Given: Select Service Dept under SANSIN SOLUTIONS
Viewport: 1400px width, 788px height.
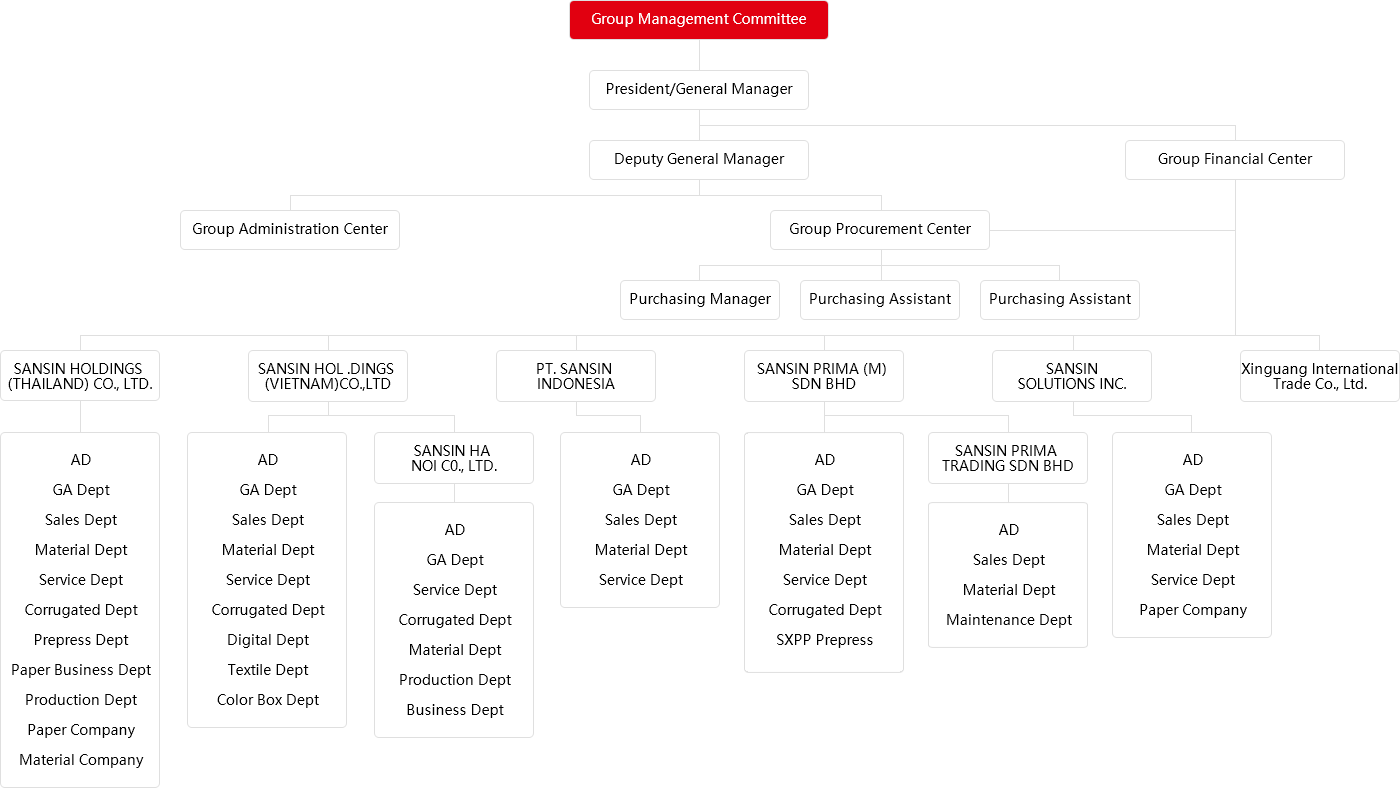Looking at the screenshot, I should click(1193, 580).
